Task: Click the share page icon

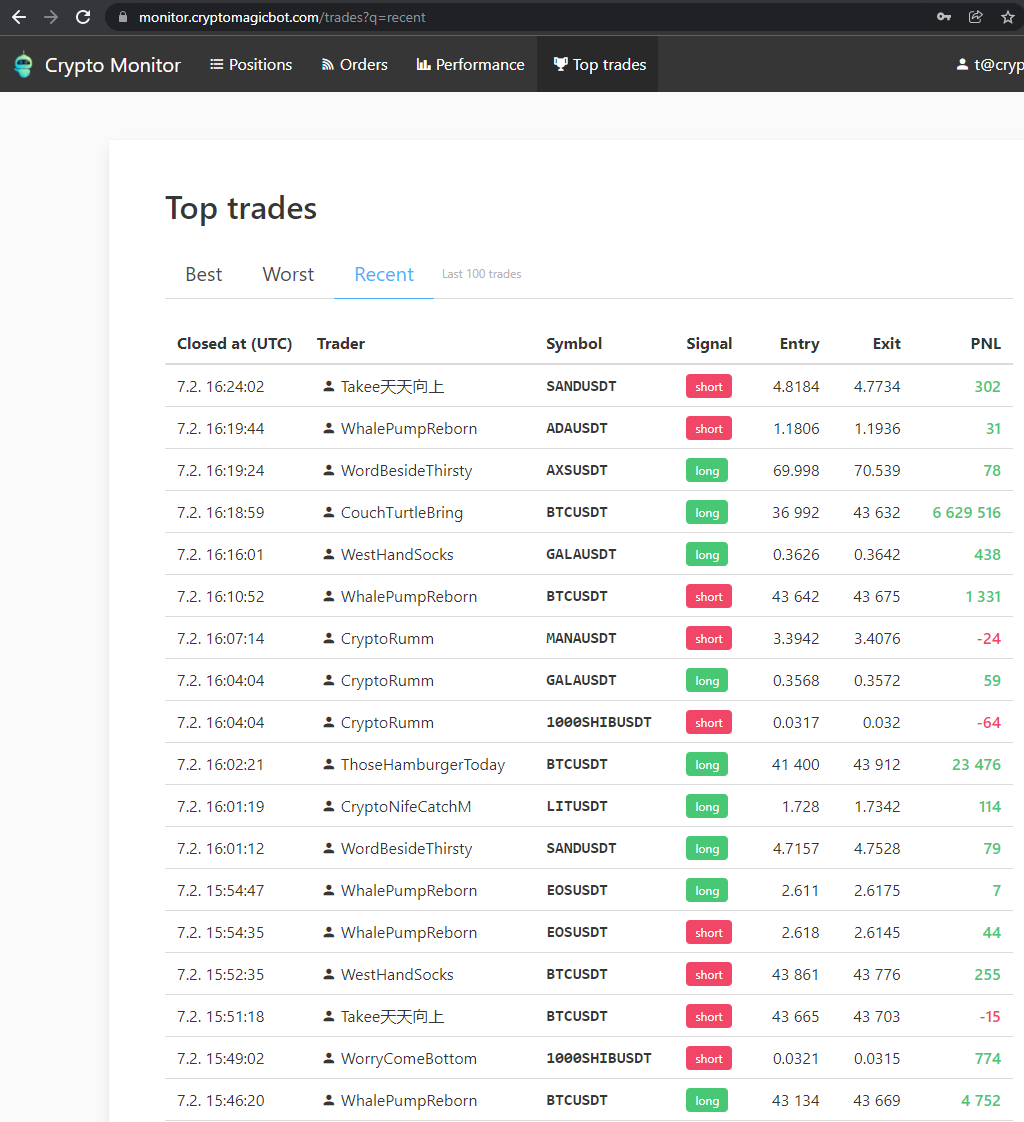Action: [x=976, y=17]
